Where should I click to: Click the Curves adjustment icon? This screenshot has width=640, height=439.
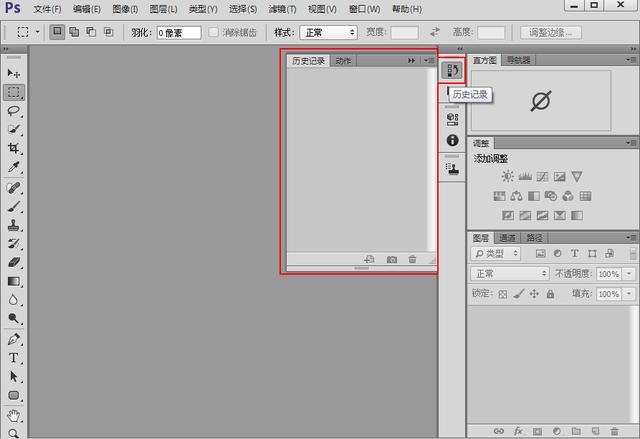[542, 176]
